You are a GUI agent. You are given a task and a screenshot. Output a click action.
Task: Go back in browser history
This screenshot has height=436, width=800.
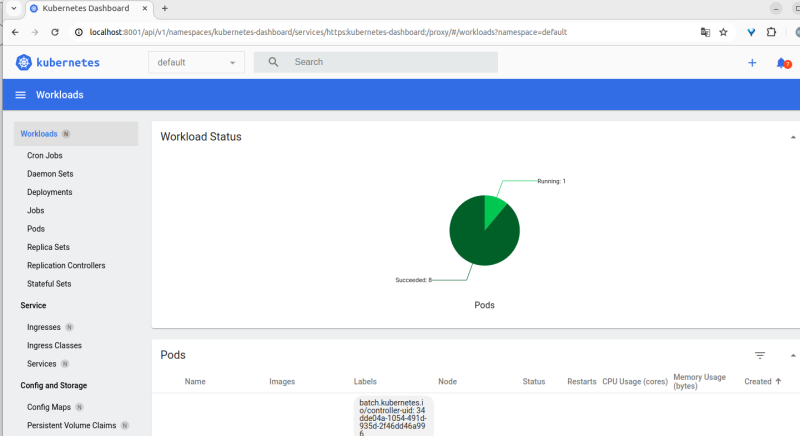pyautogui.click(x=15, y=32)
